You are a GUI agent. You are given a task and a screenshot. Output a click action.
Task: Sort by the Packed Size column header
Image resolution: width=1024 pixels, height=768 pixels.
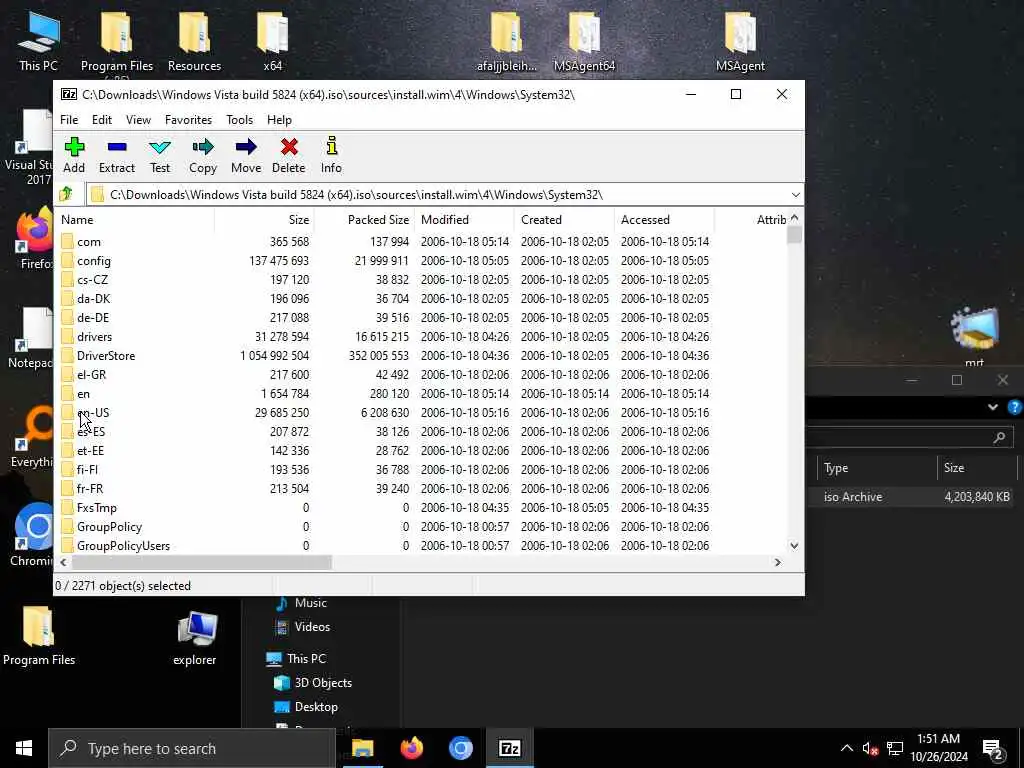[x=364, y=219]
